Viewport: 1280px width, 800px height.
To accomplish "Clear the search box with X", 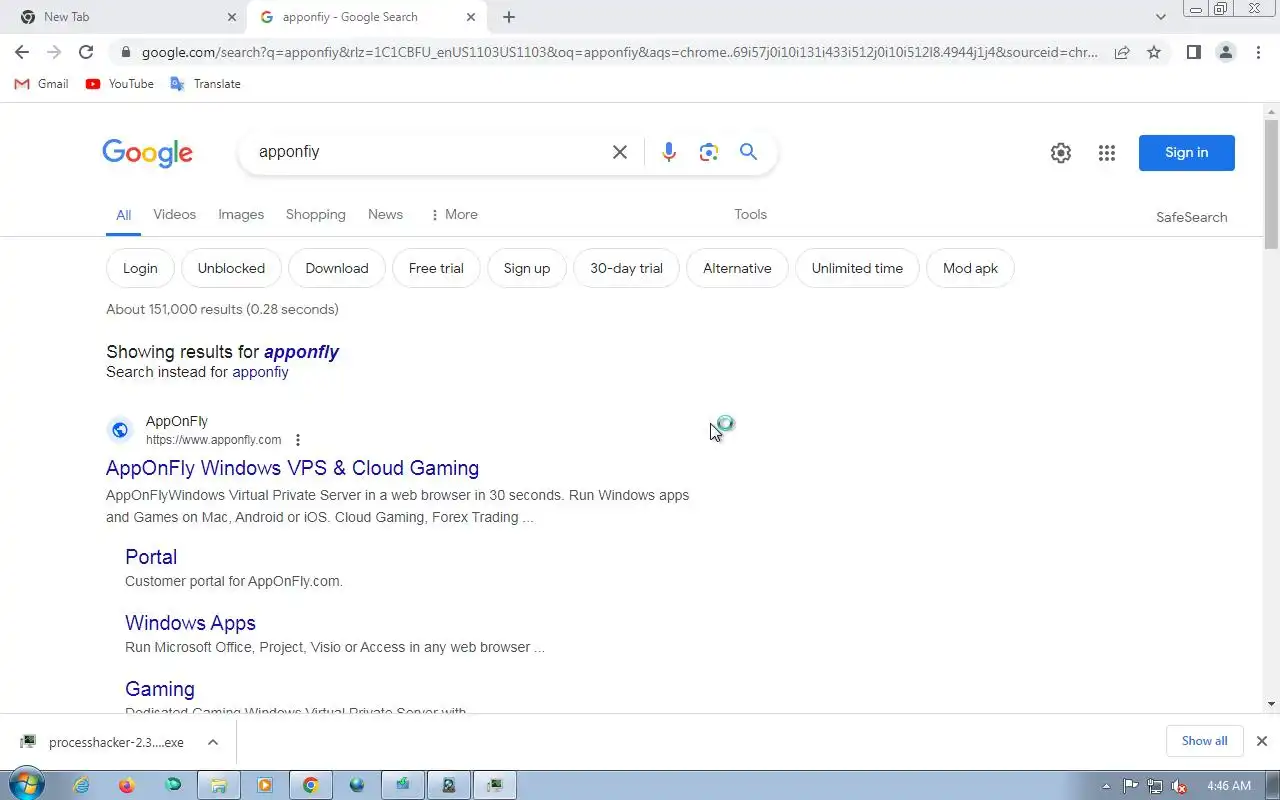I will point(620,152).
